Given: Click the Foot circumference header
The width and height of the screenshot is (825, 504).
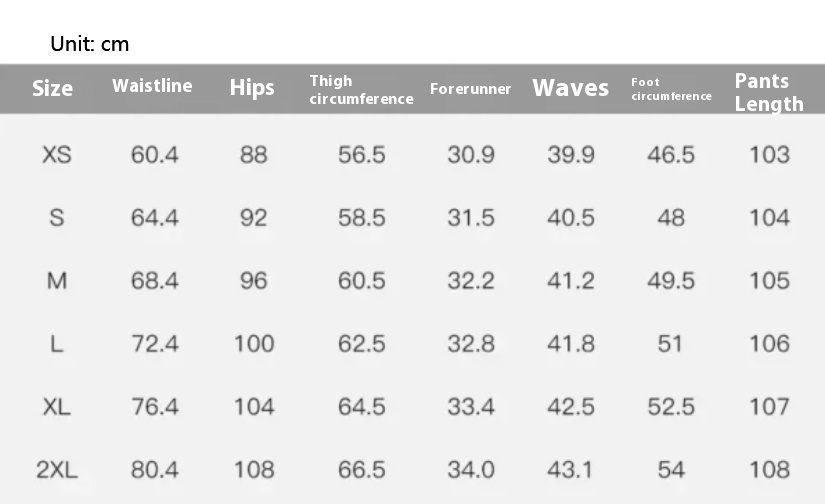Looking at the screenshot, I should pos(671,89).
